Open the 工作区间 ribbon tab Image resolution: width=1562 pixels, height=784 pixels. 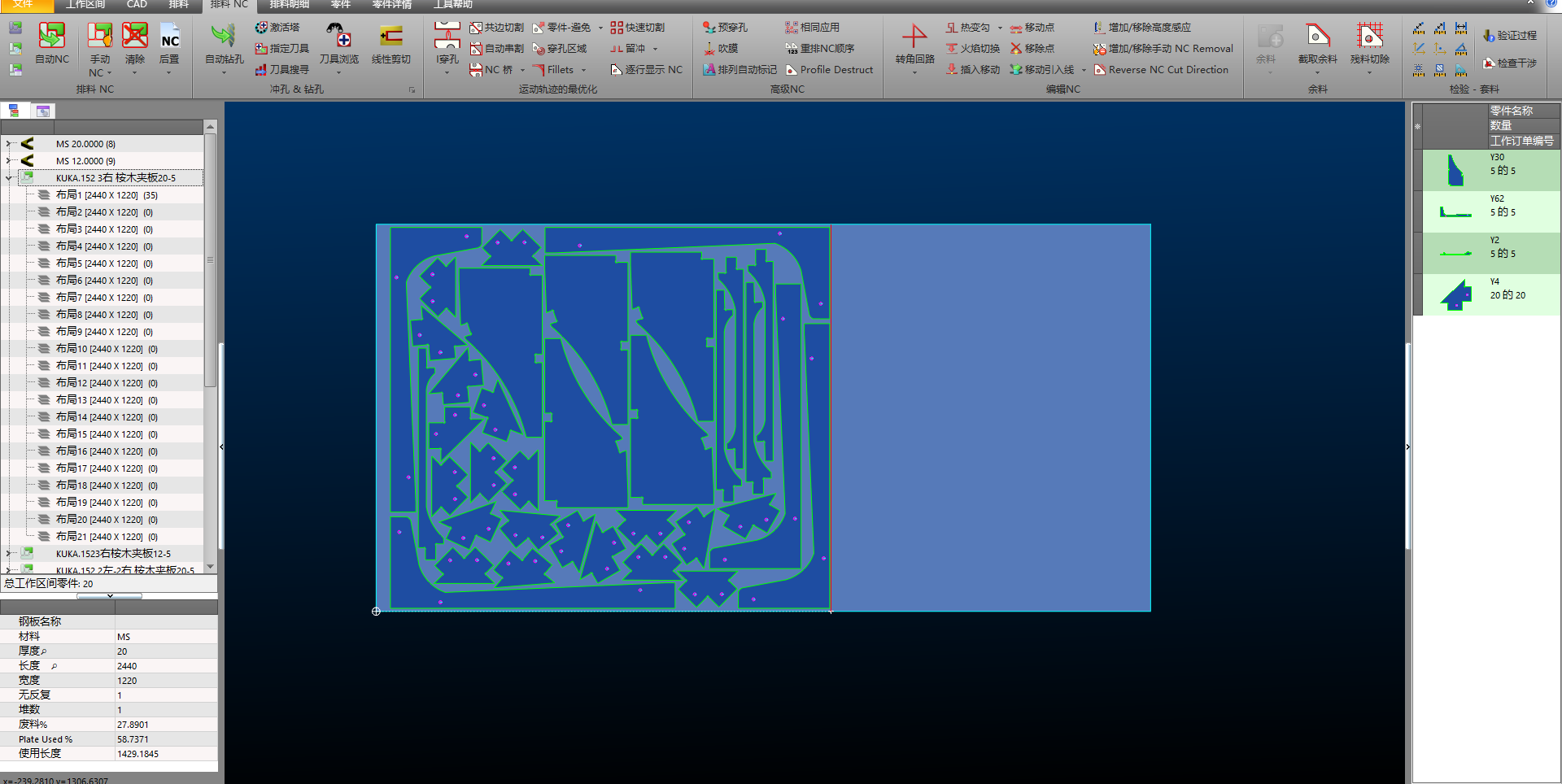click(x=85, y=5)
